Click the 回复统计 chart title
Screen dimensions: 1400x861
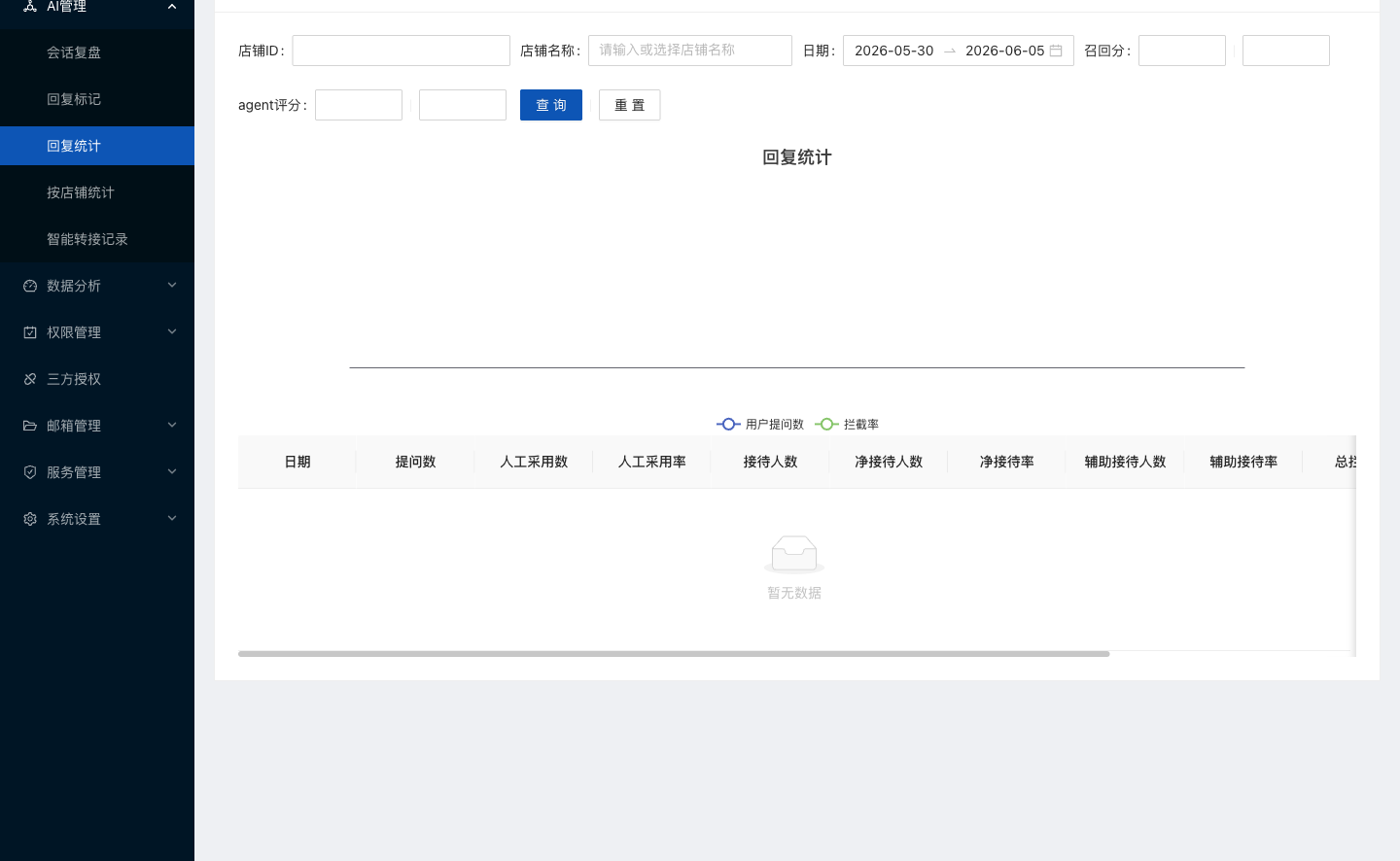[797, 157]
